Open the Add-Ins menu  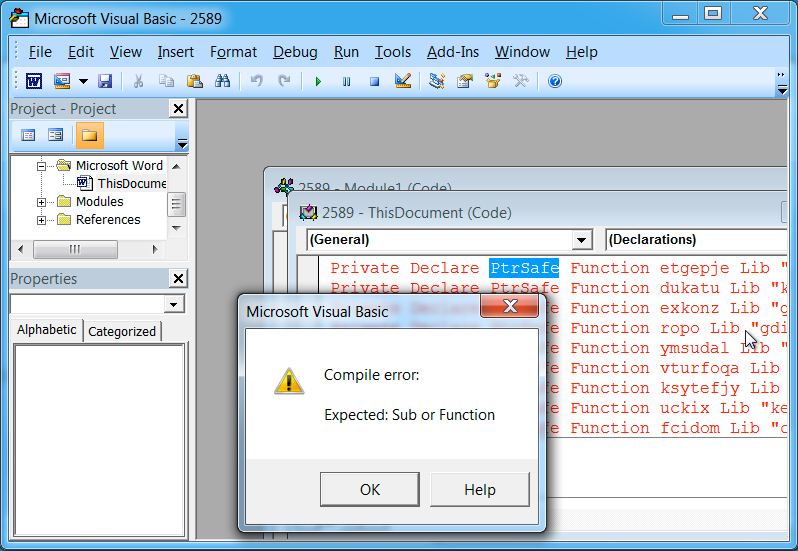[x=453, y=52]
